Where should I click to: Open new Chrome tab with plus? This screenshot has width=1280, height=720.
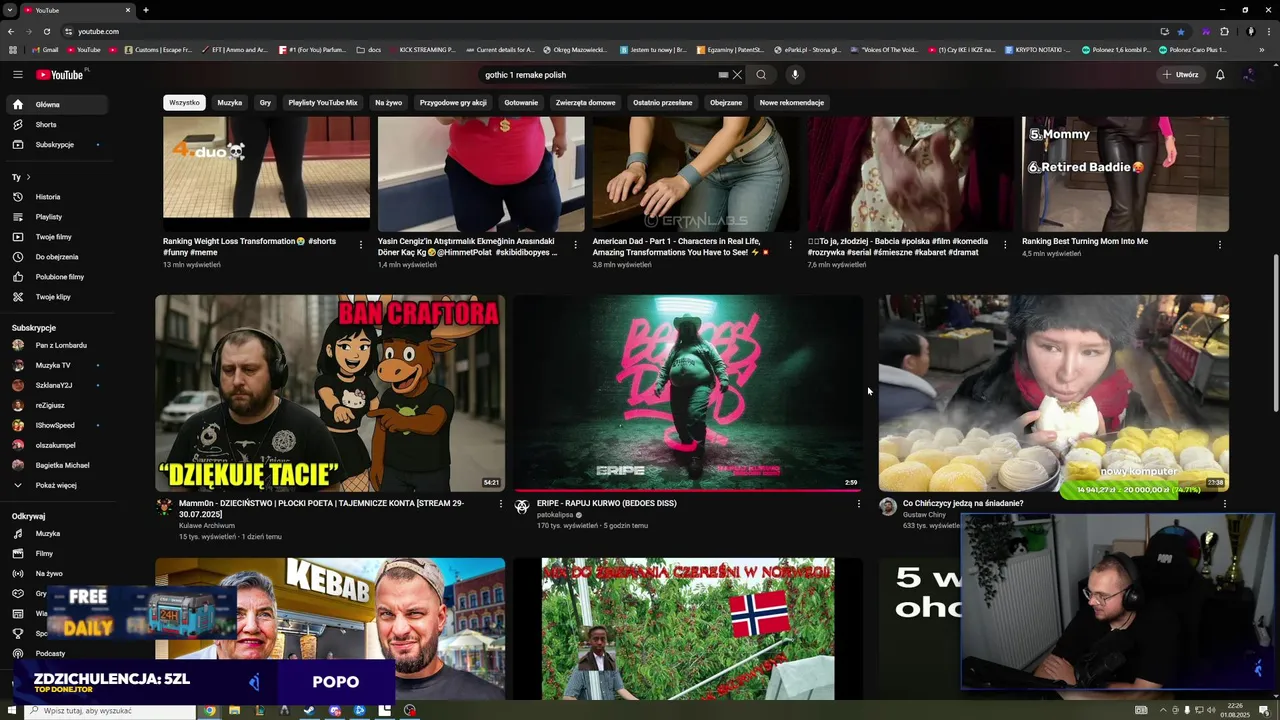pyautogui.click(x=146, y=10)
